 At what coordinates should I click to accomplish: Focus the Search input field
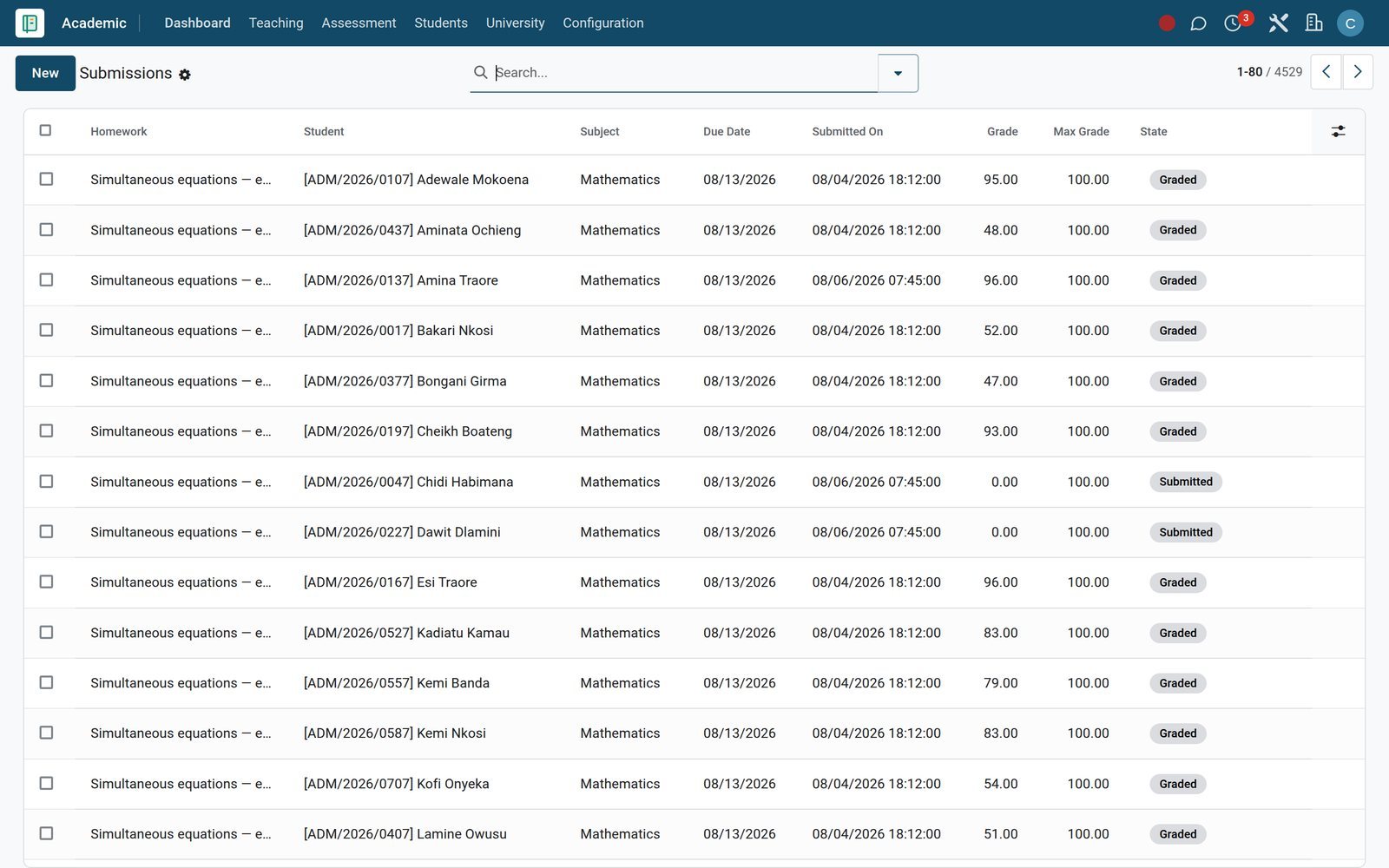pos(684,73)
